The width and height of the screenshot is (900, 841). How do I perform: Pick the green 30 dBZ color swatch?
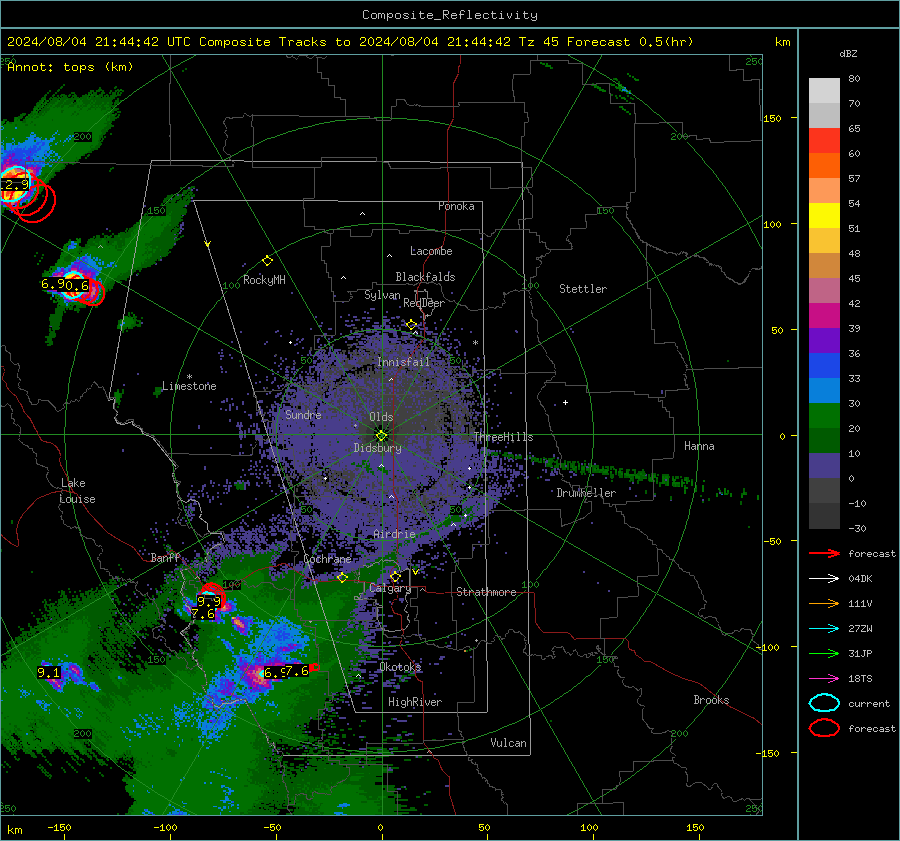(824, 416)
